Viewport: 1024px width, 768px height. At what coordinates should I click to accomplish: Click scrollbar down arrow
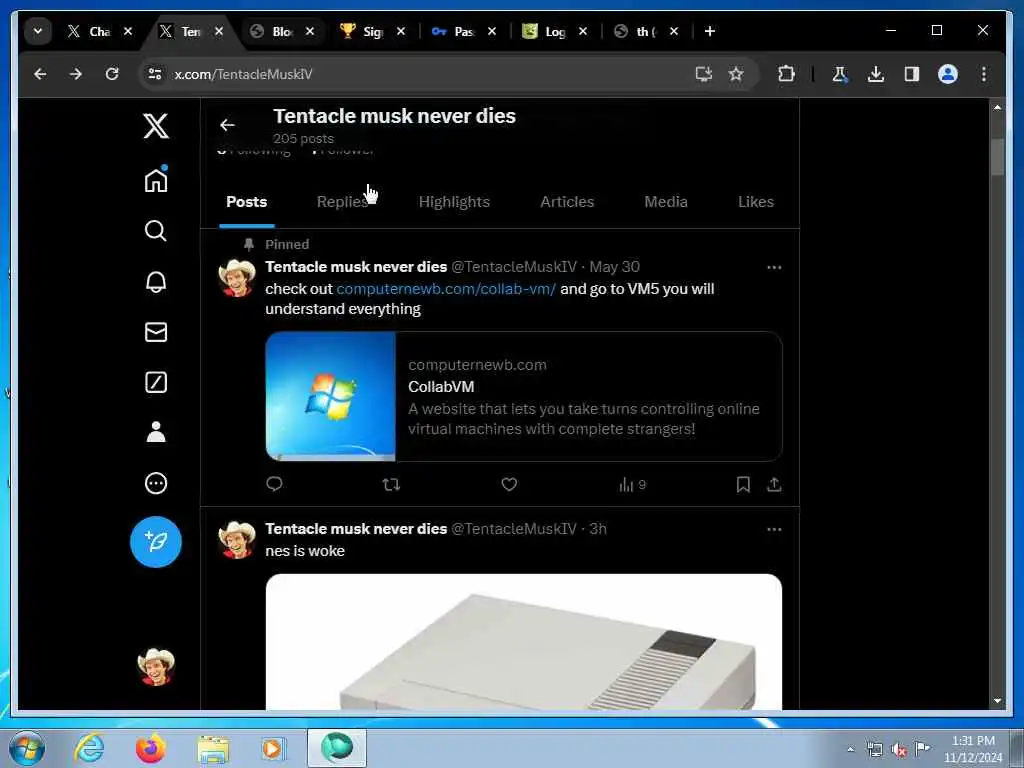tap(997, 701)
